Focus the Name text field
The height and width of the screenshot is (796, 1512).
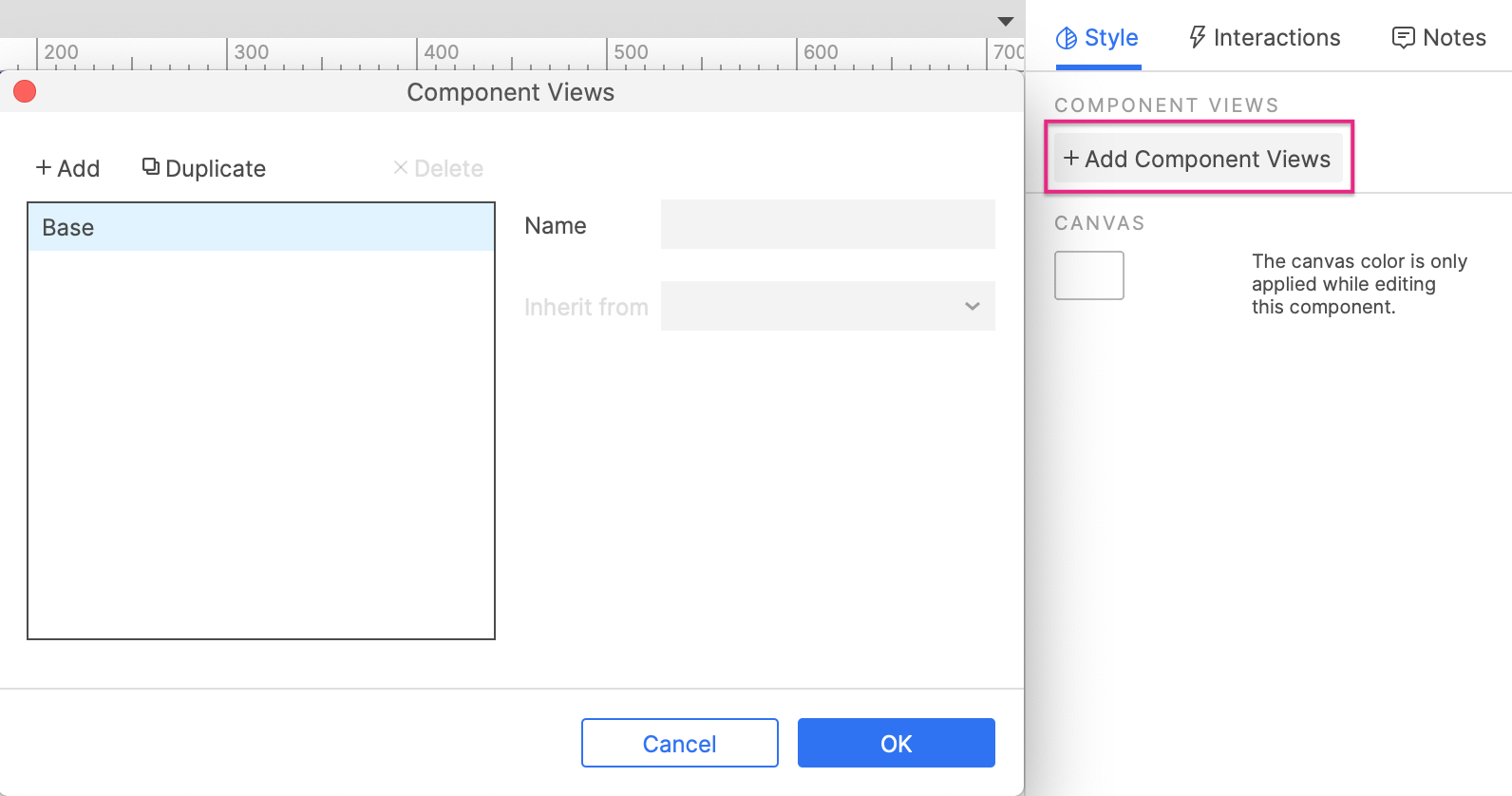(827, 225)
